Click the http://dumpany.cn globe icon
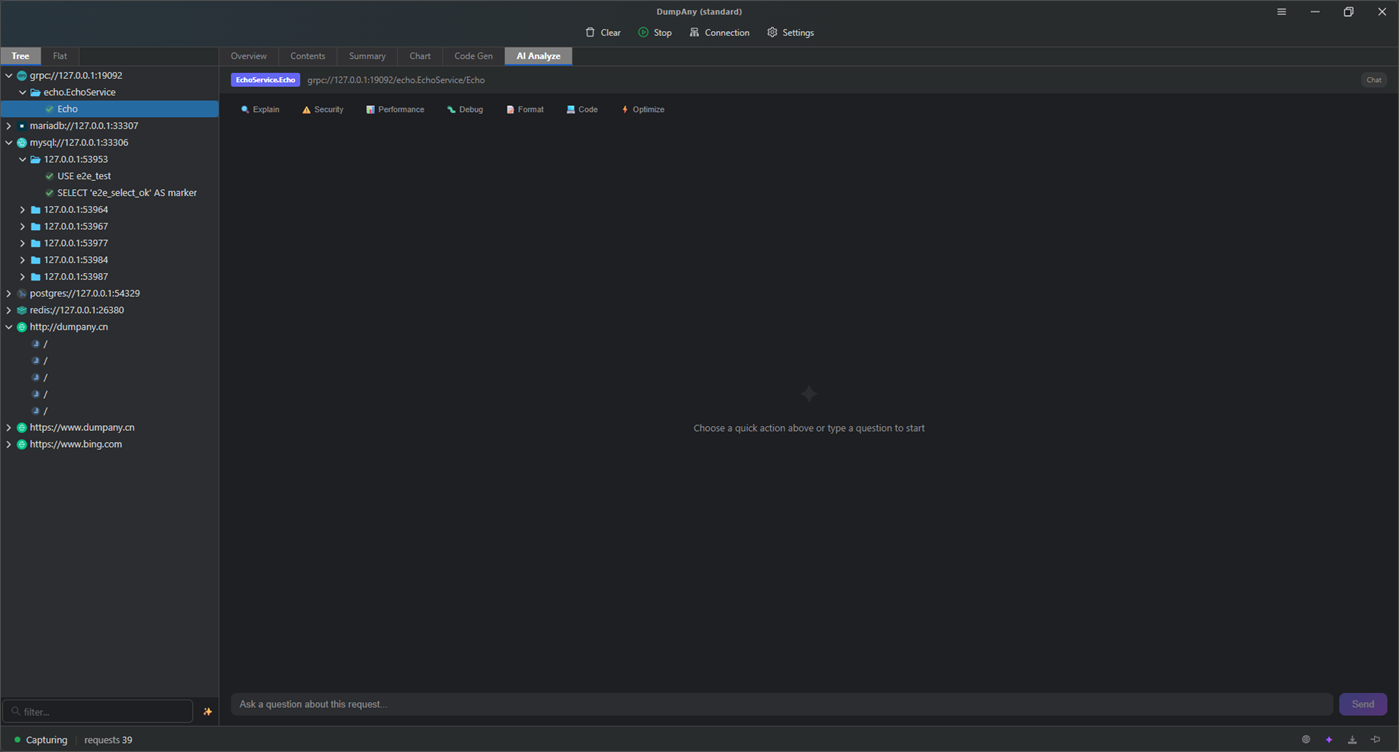This screenshot has height=752, width=1399. pyautogui.click(x=22, y=327)
